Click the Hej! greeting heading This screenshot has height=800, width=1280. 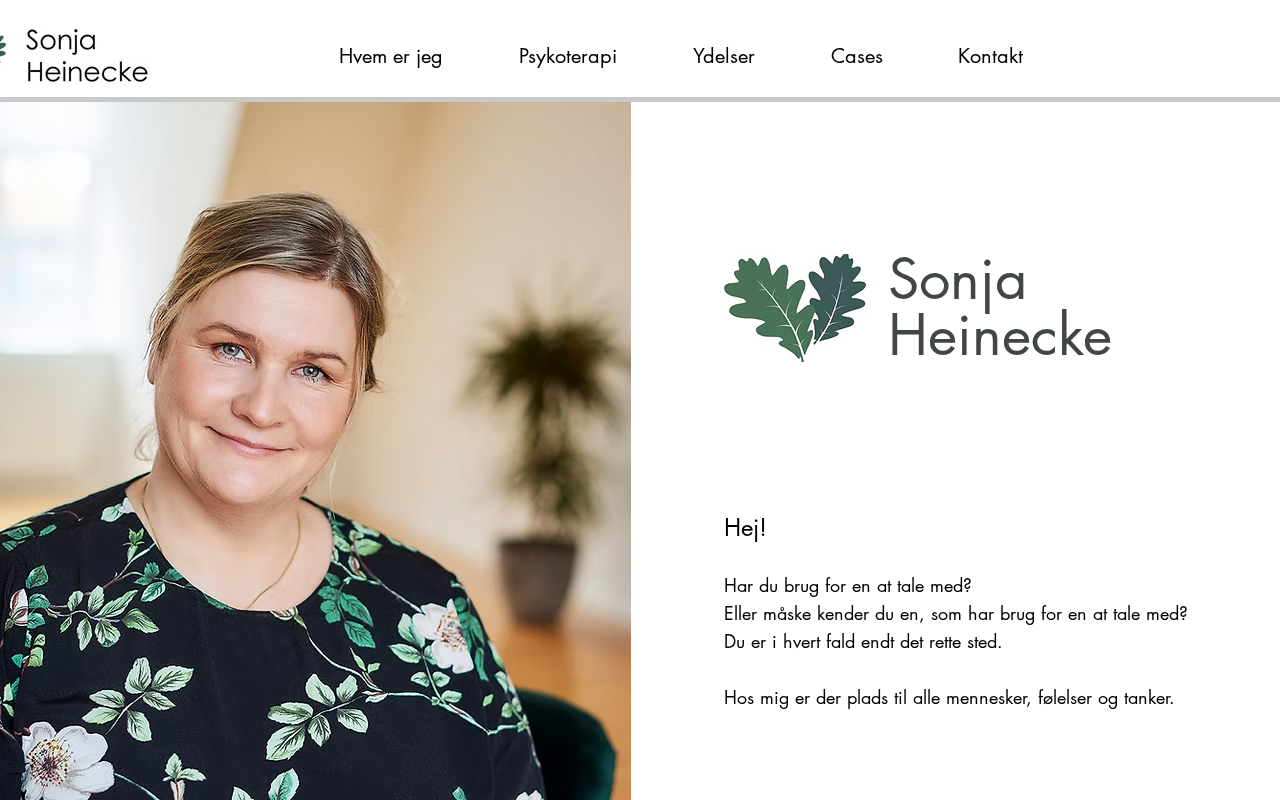745,528
